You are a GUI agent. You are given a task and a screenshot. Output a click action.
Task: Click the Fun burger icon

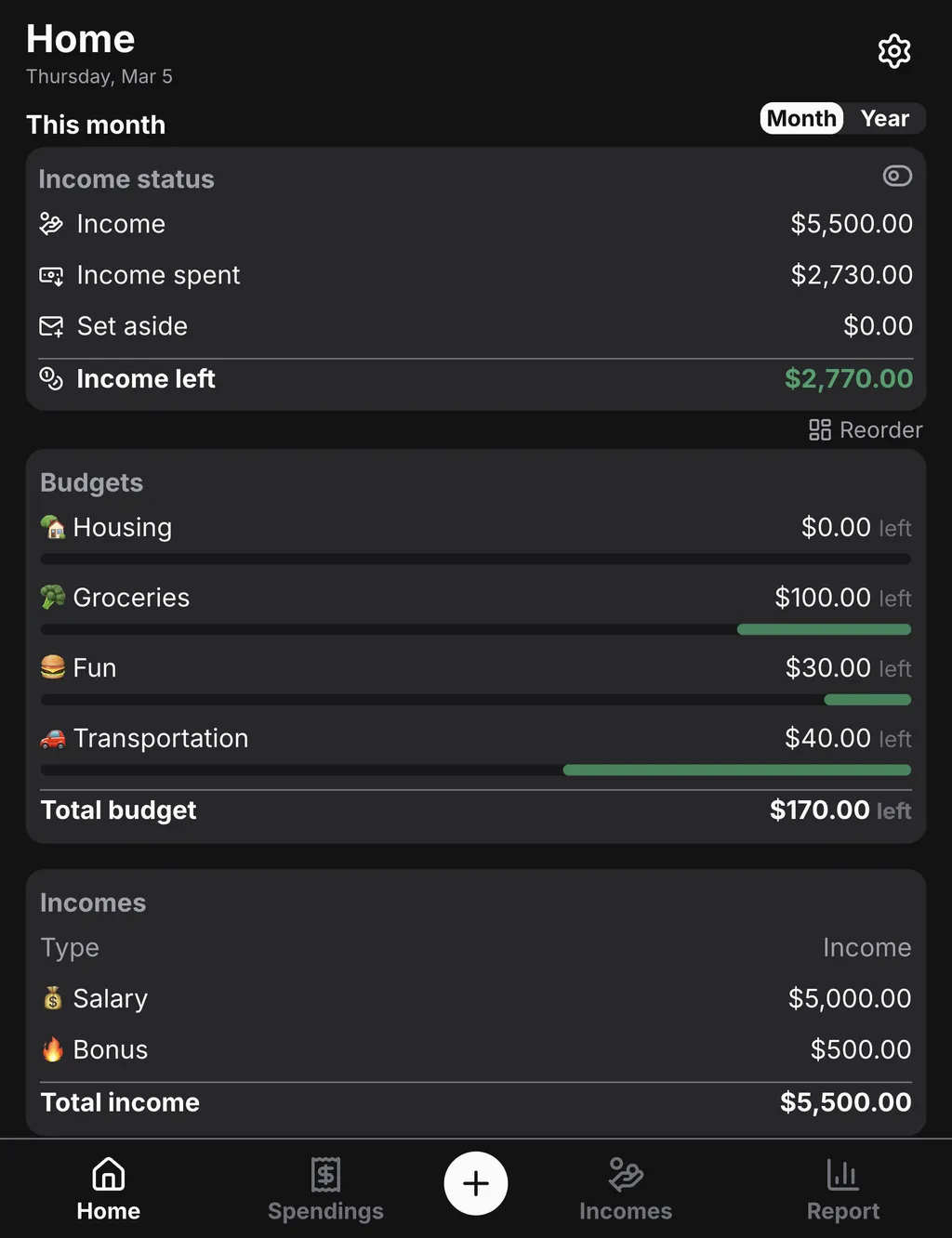tap(53, 667)
